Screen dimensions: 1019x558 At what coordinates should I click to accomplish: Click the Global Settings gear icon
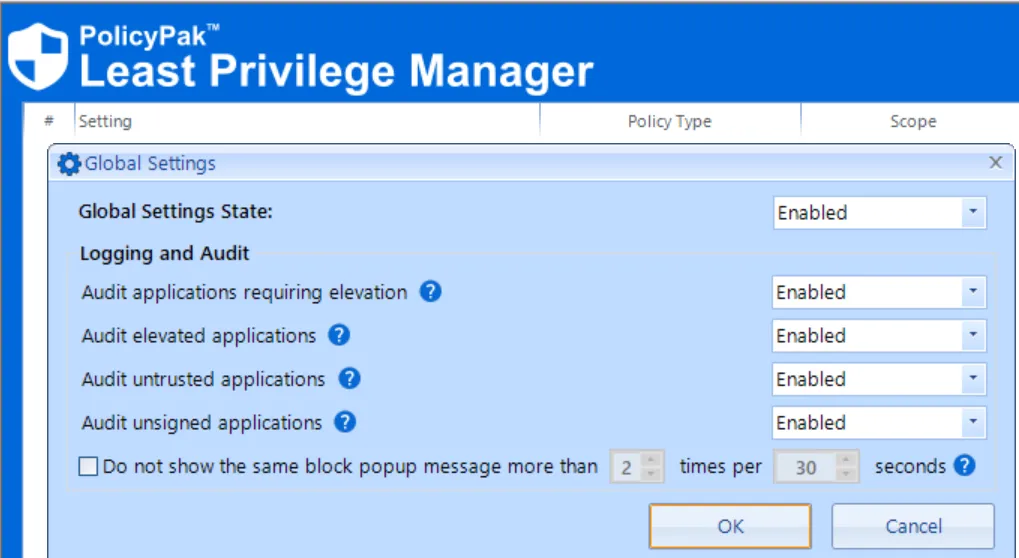68,164
